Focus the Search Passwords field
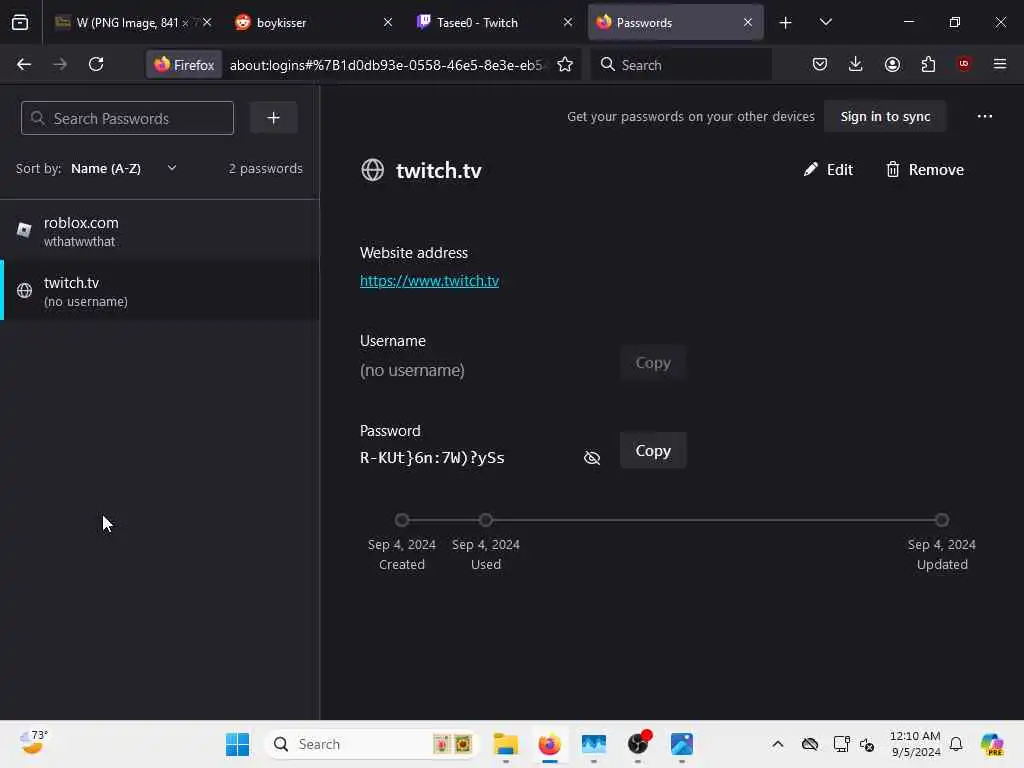Viewport: 1024px width, 768px height. pyautogui.click(x=127, y=118)
